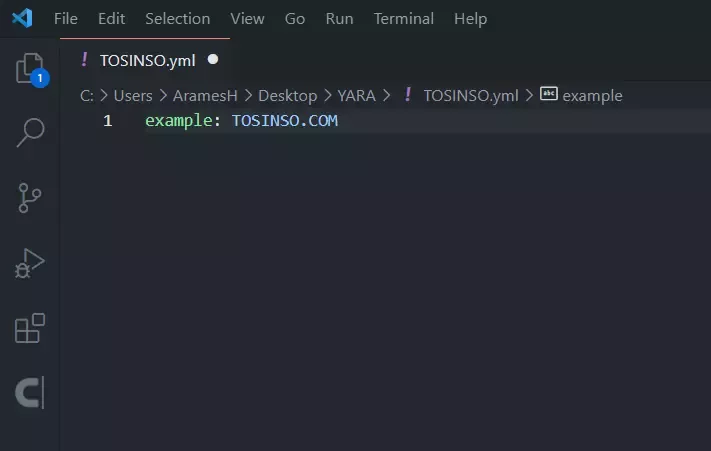Image resolution: width=711 pixels, height=451 pixels.
Task: Select the TOSINSO.yml editor tab
Action: 145,60
